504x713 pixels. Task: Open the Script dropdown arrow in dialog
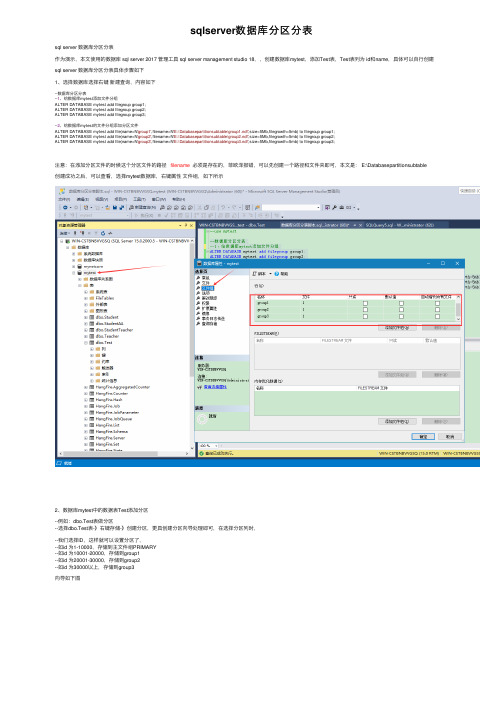tap(270, 274)
